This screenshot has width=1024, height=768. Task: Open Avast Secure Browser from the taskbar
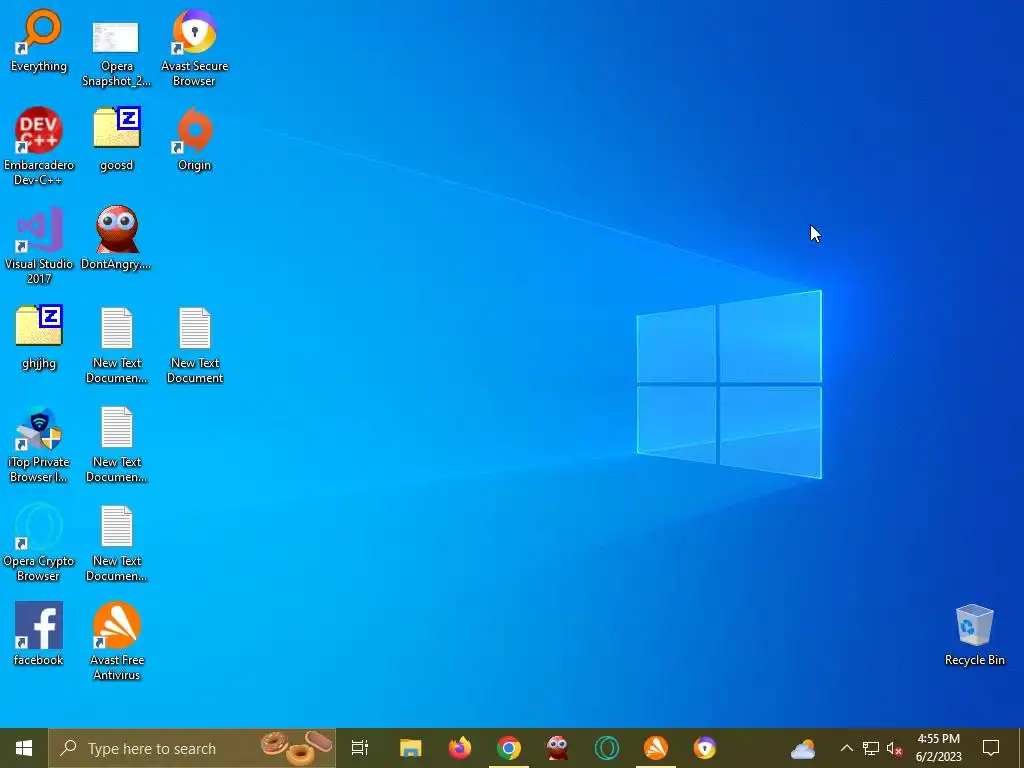(x=705, y=748)
